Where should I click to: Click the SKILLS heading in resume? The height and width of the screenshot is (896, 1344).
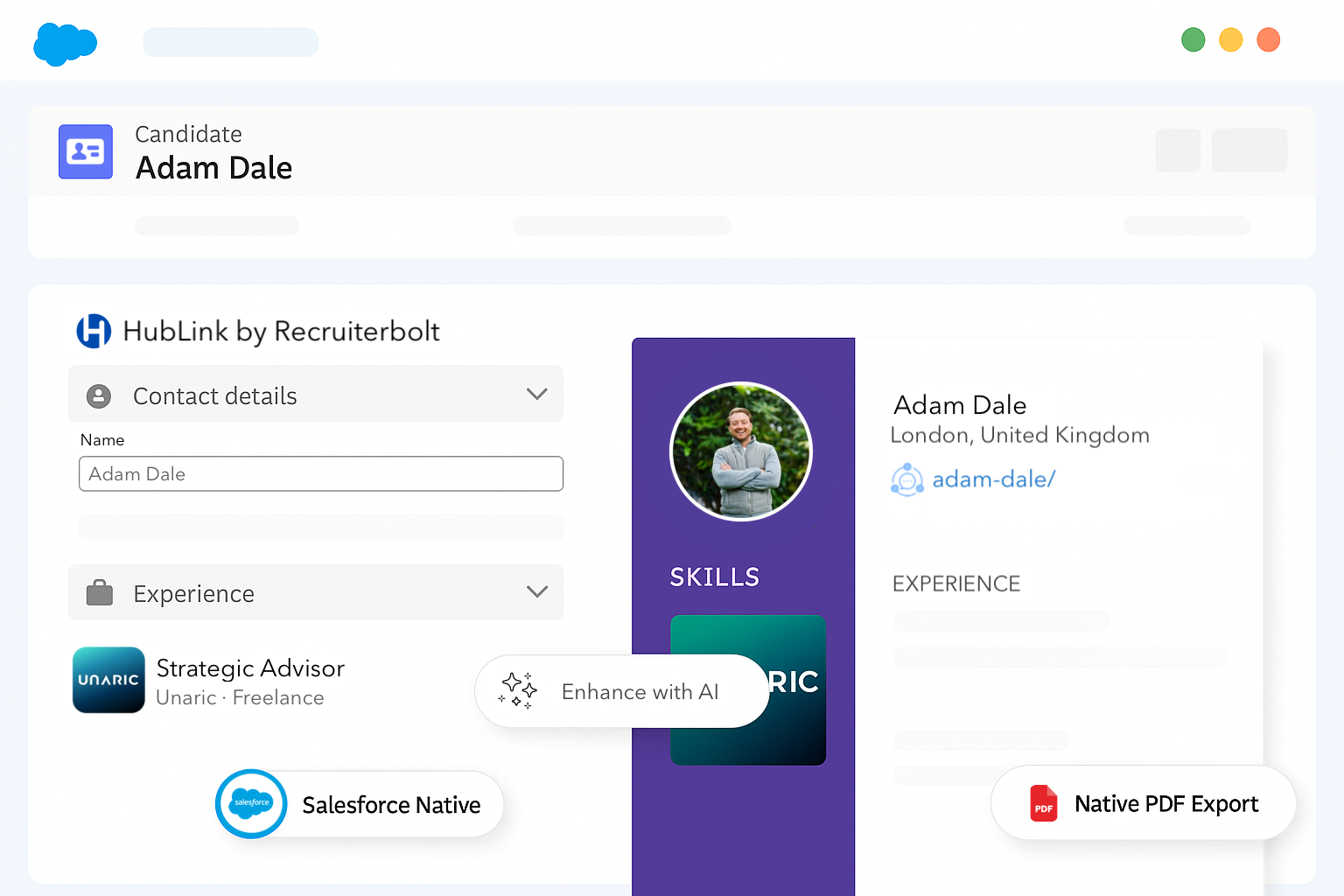tap(715, 577)
